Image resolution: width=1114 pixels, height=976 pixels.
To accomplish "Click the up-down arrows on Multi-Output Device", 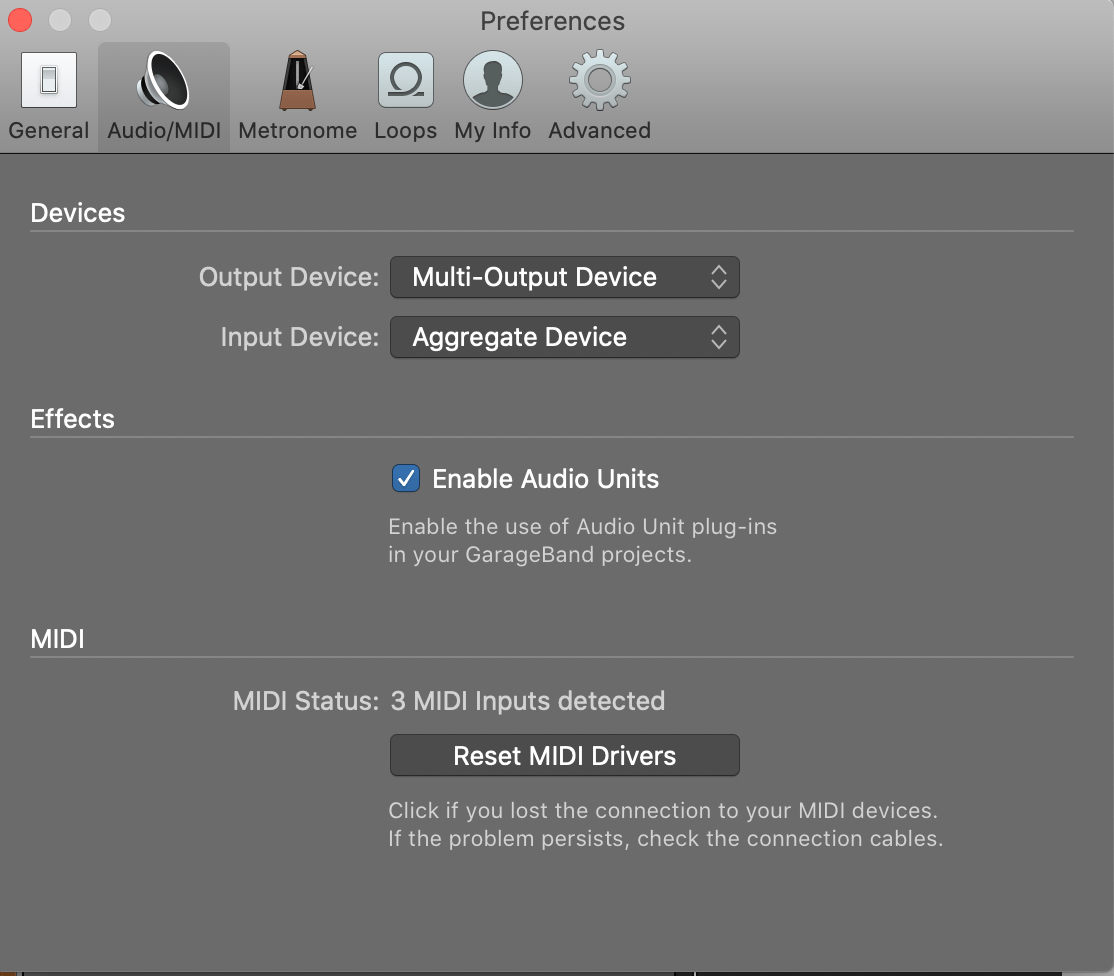I will click(718, 278).
